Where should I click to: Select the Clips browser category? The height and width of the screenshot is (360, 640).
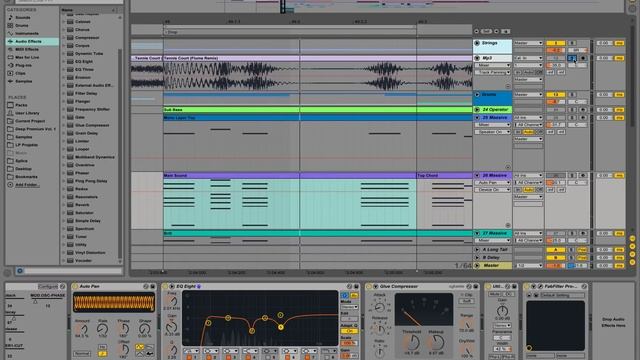click(x=20, y=73)
